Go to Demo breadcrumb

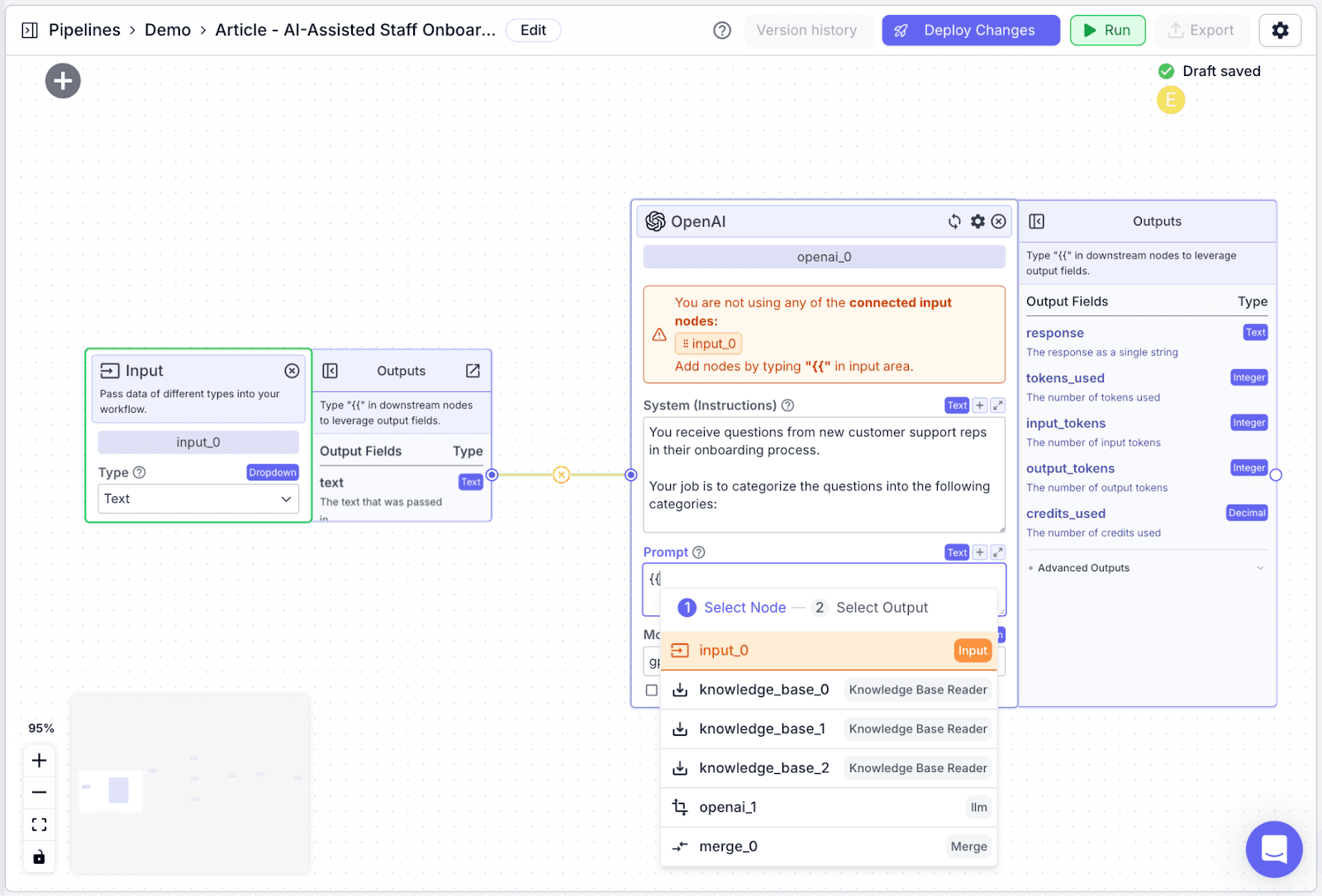point(168,31)
